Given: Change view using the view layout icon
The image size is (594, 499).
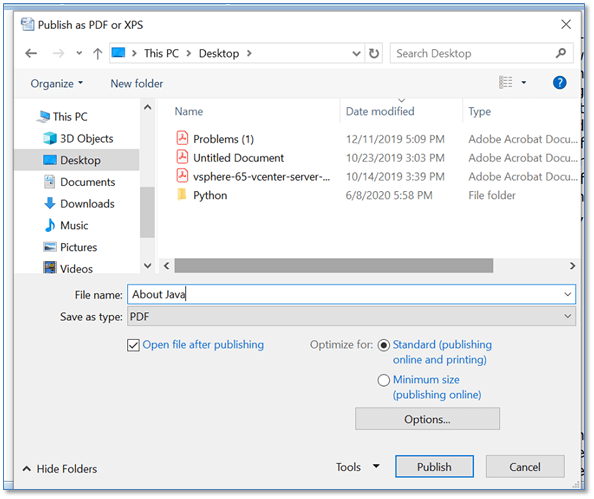Looking at the screenshot, I should click(x=506, y=82).
